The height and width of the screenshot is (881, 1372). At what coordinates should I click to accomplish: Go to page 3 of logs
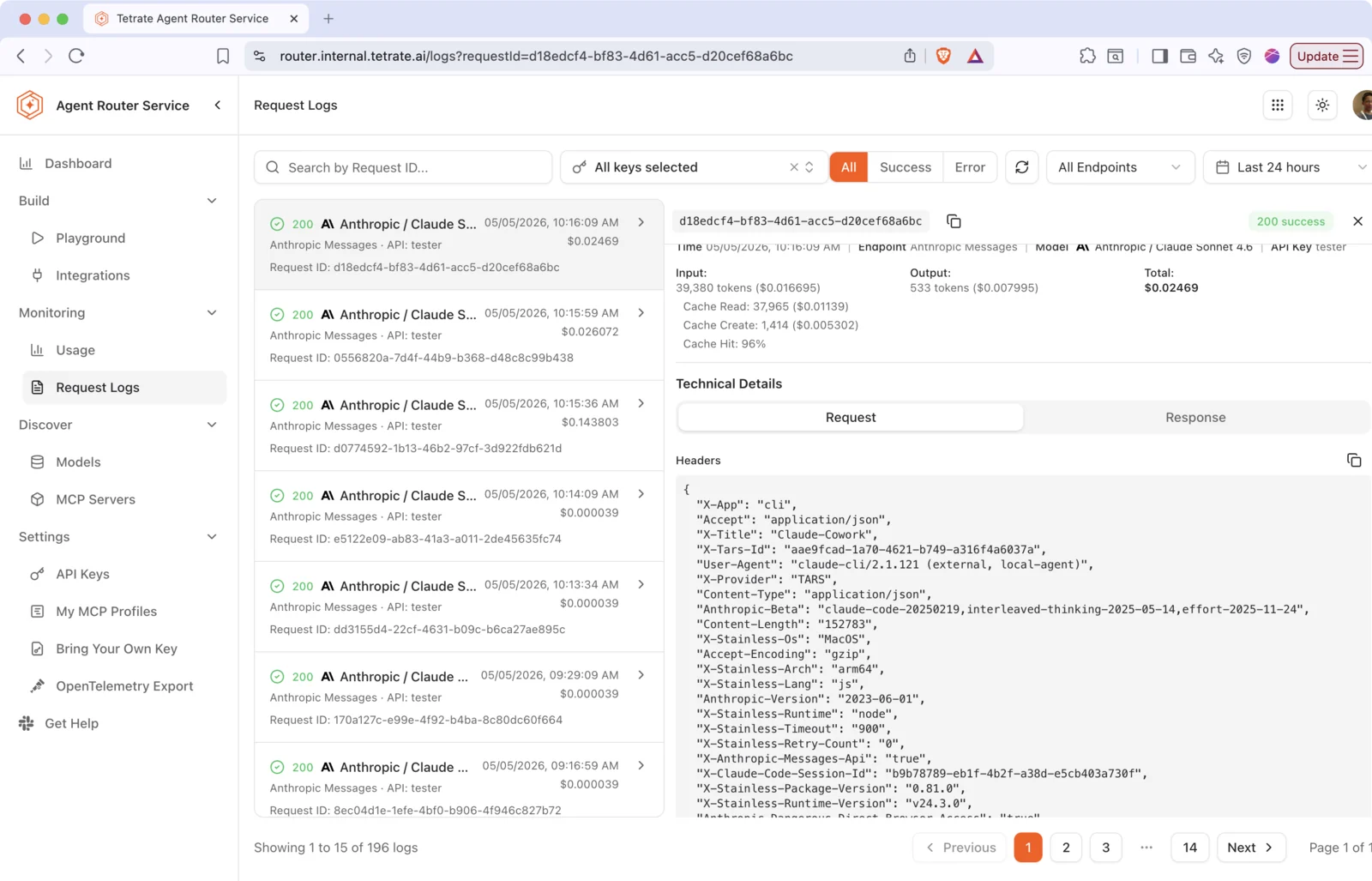(x=1105, y=848)
